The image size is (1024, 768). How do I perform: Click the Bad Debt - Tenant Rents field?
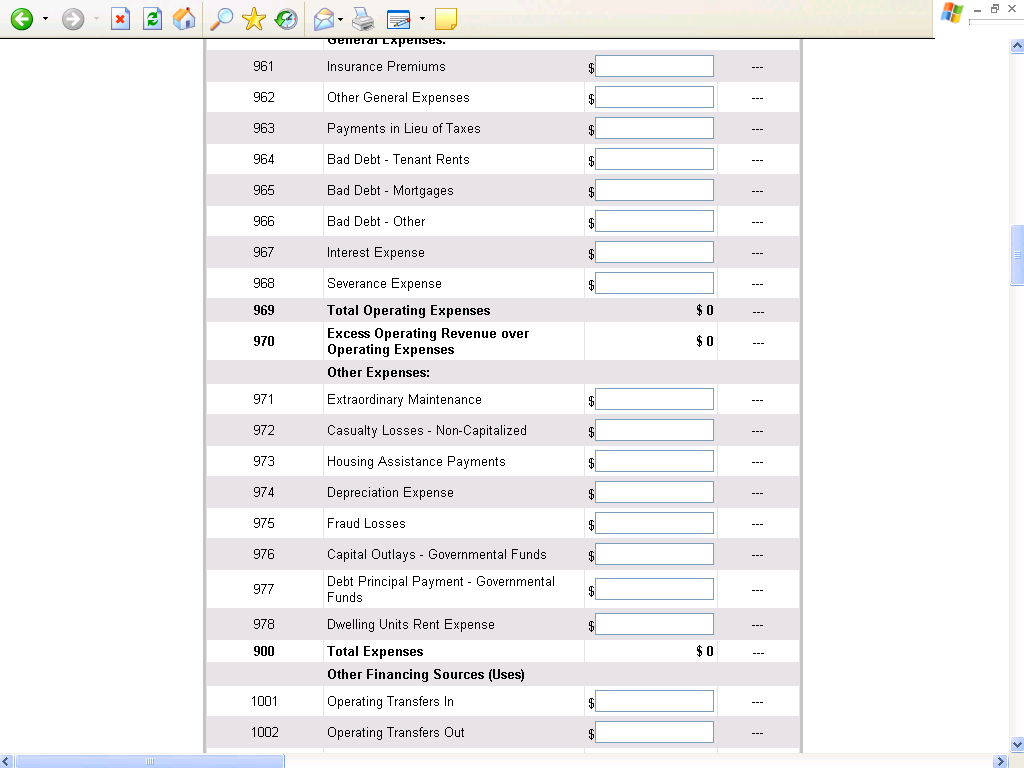click(x=654, y=159)
